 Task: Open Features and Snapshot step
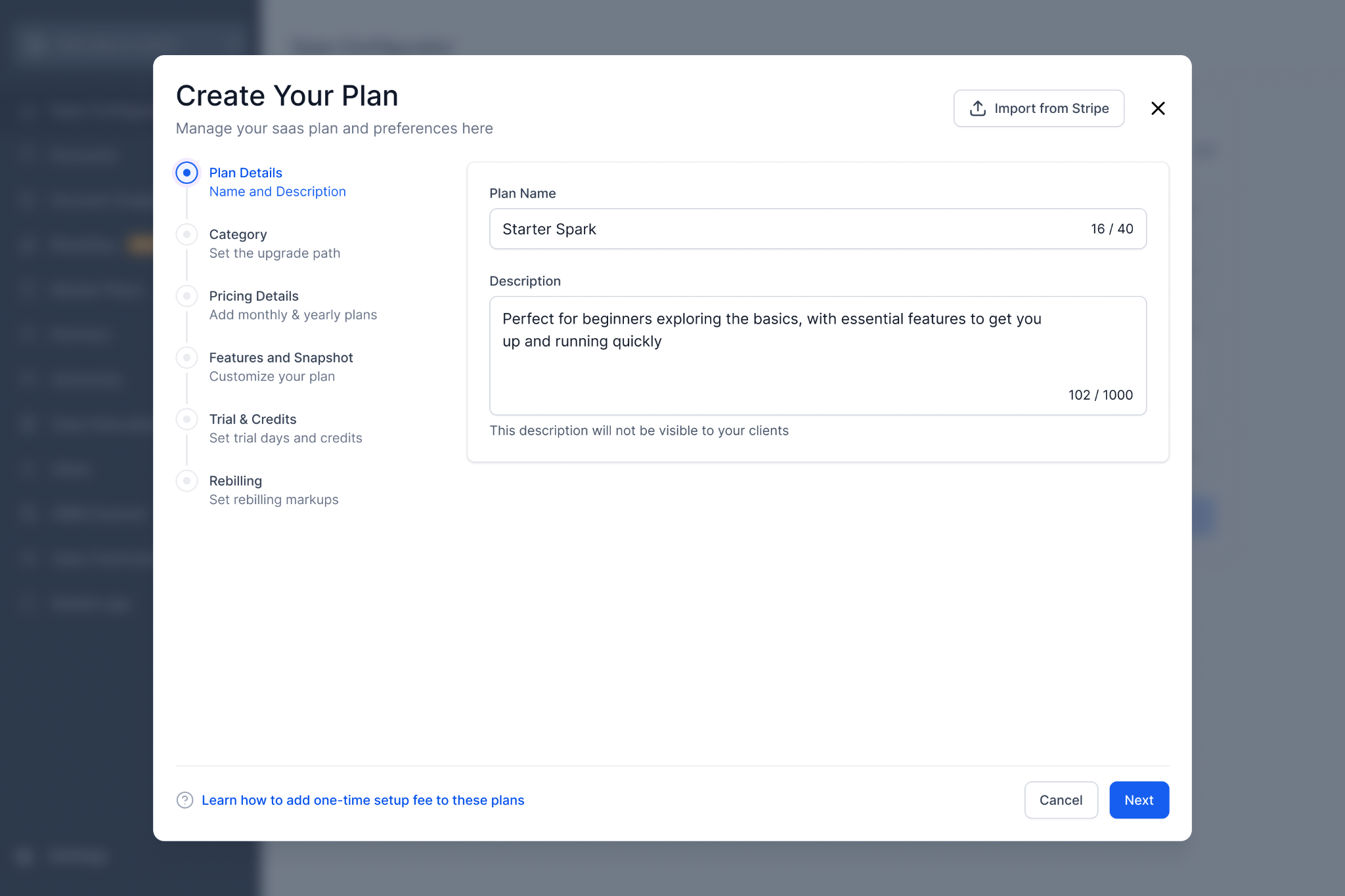coord(280,358)
